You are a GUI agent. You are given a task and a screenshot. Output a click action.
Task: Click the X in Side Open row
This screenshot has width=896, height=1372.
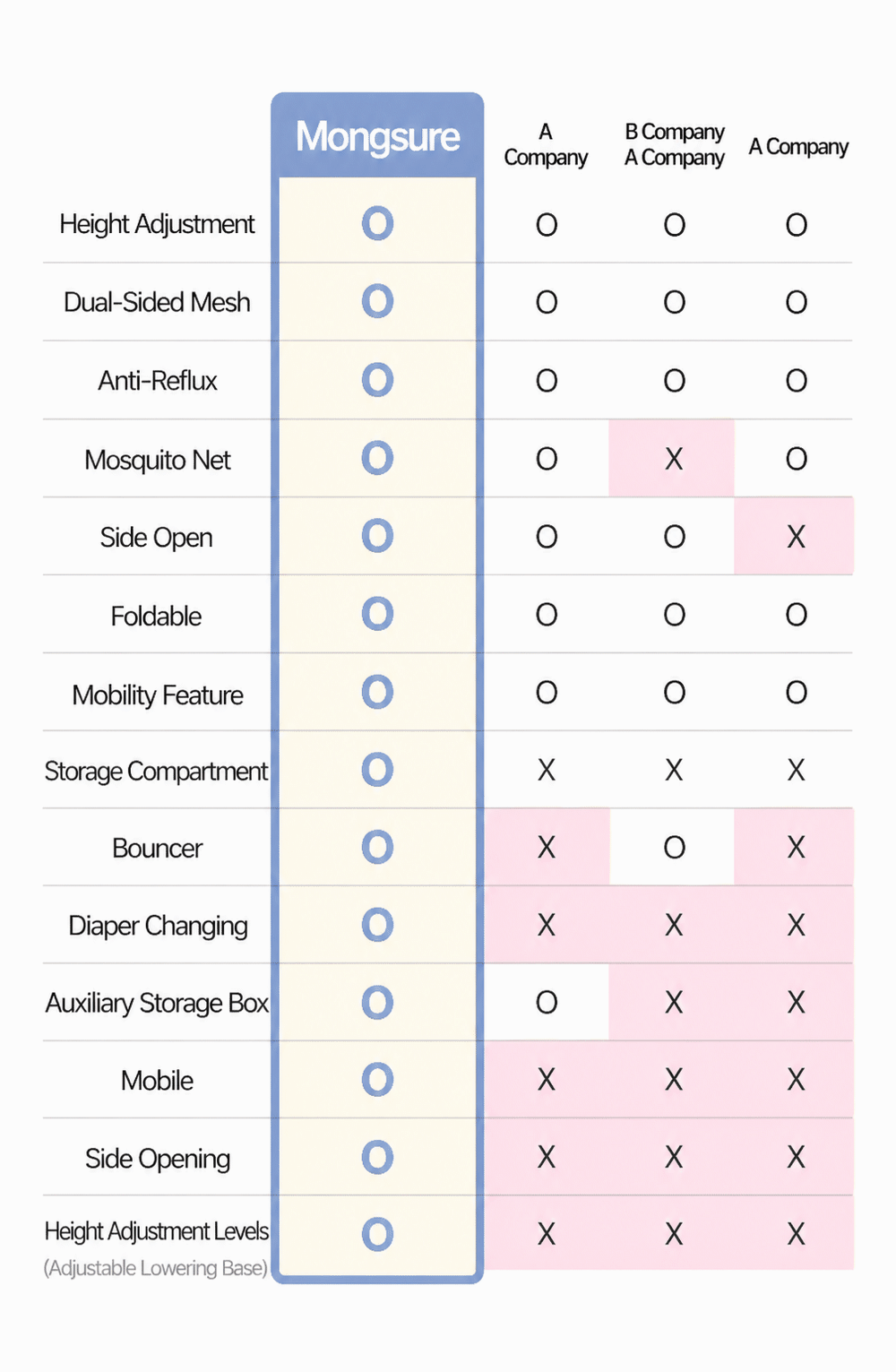(x=796, y=537)
